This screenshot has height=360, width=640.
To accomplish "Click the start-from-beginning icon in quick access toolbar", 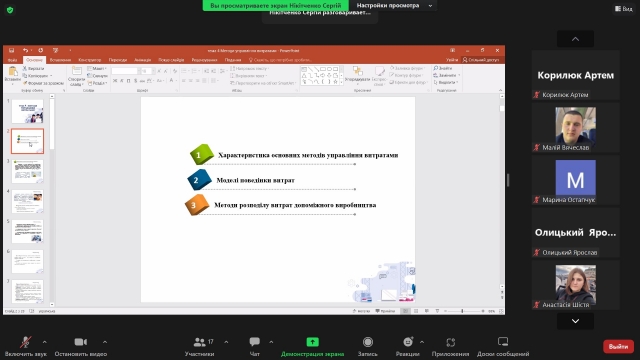I will 56,51.
